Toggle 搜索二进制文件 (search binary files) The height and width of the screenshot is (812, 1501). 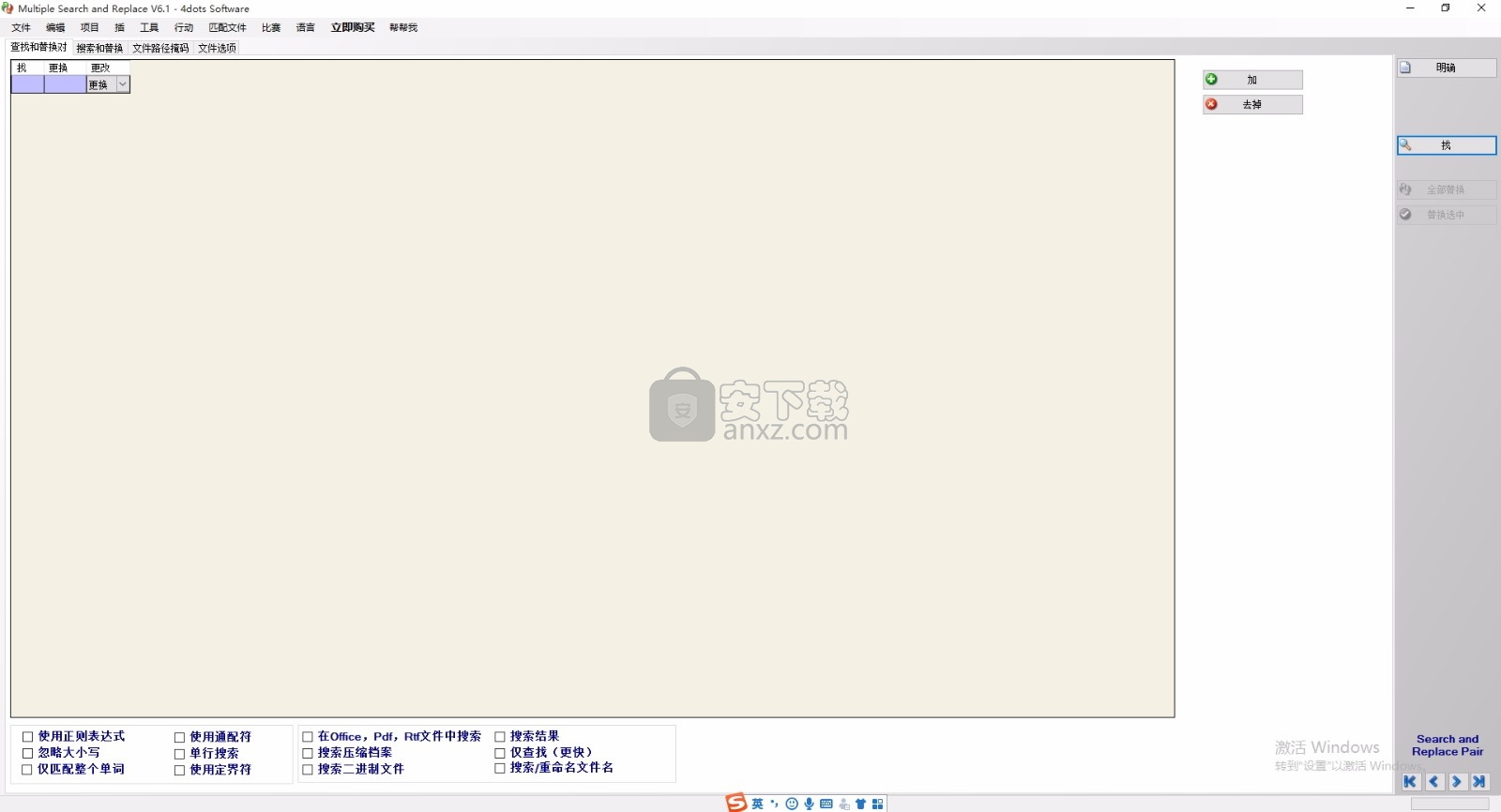point(308,770)
